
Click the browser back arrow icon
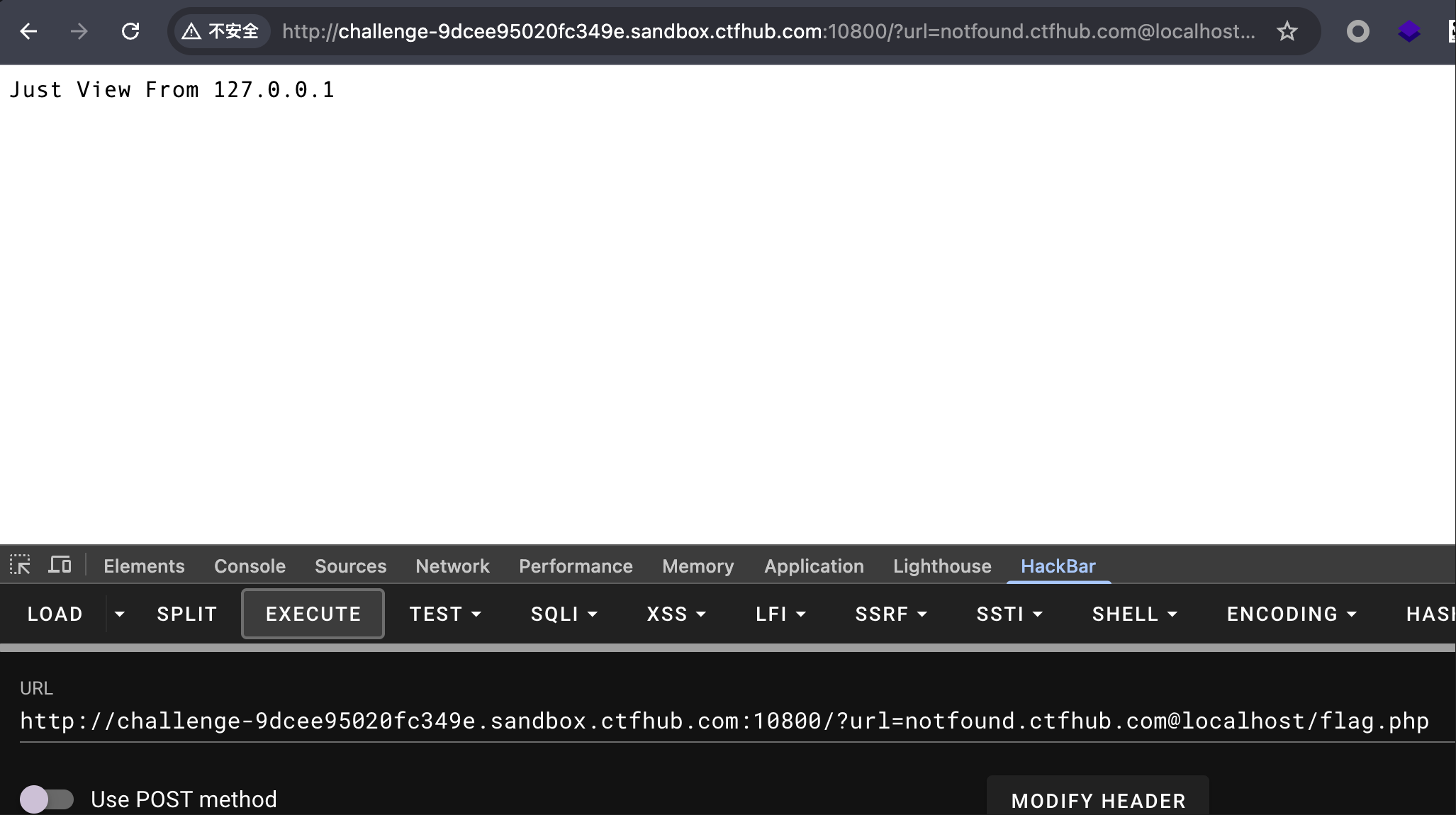(x=28, y=31)
